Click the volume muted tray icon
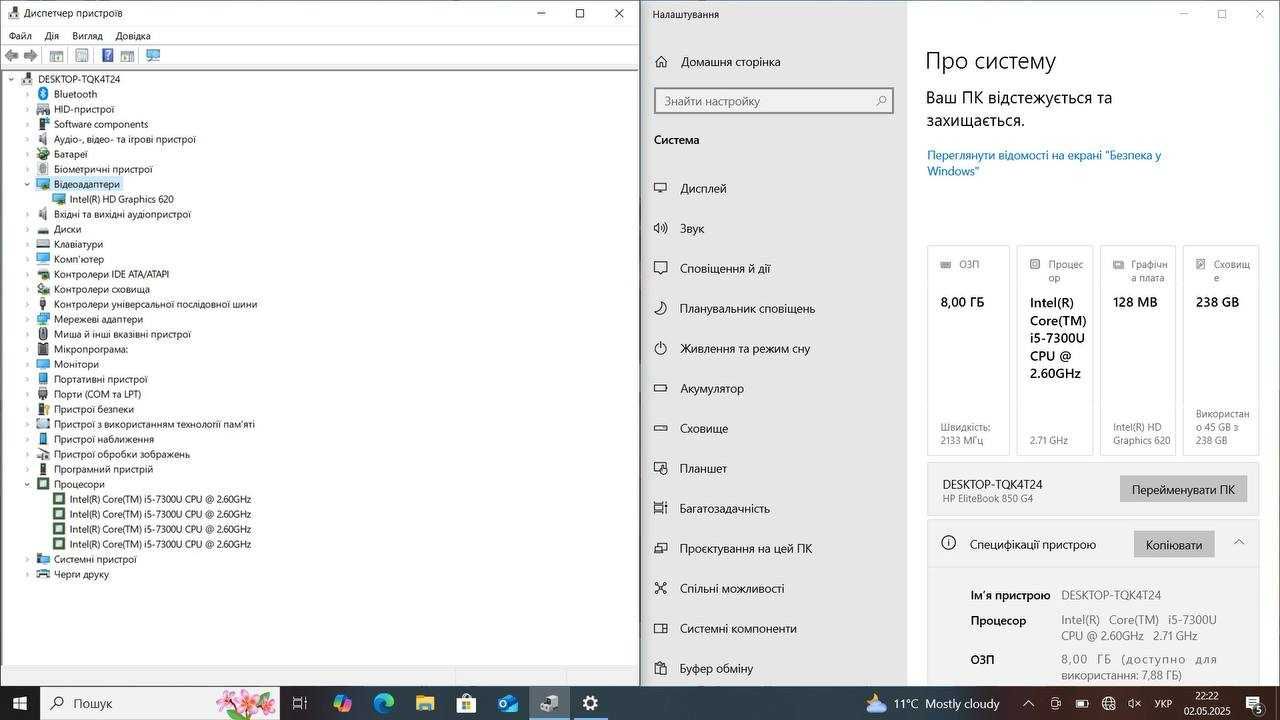1280x720 pixels. pos(1134,704)
